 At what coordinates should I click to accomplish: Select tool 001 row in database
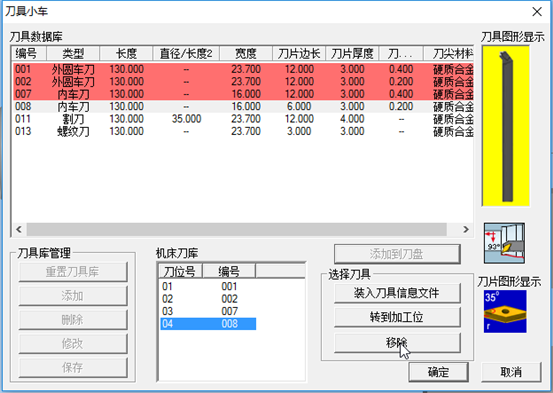[243, 69]
